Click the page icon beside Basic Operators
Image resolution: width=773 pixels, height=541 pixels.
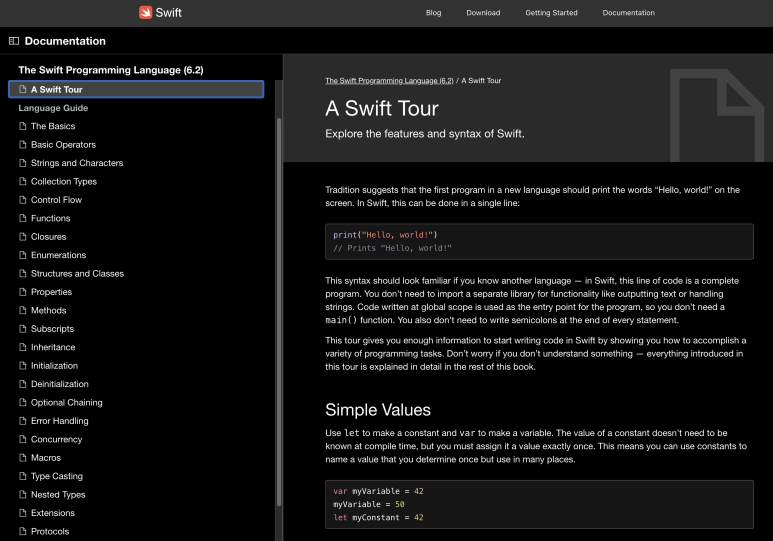point(22,144)
